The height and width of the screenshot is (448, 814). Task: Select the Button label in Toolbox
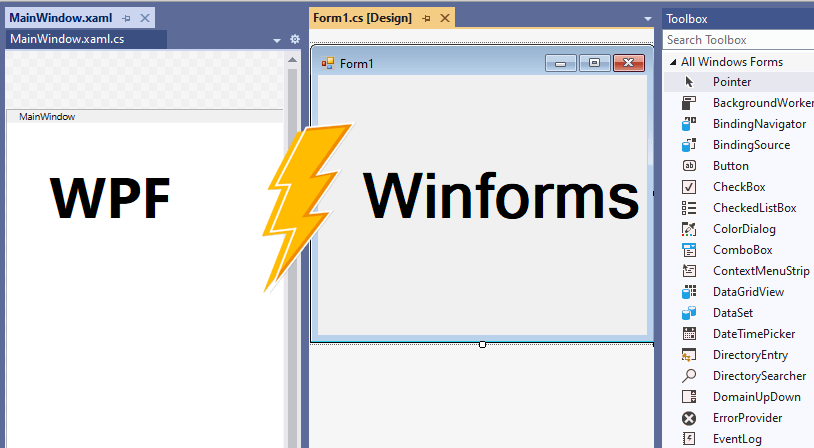[730, 166]
